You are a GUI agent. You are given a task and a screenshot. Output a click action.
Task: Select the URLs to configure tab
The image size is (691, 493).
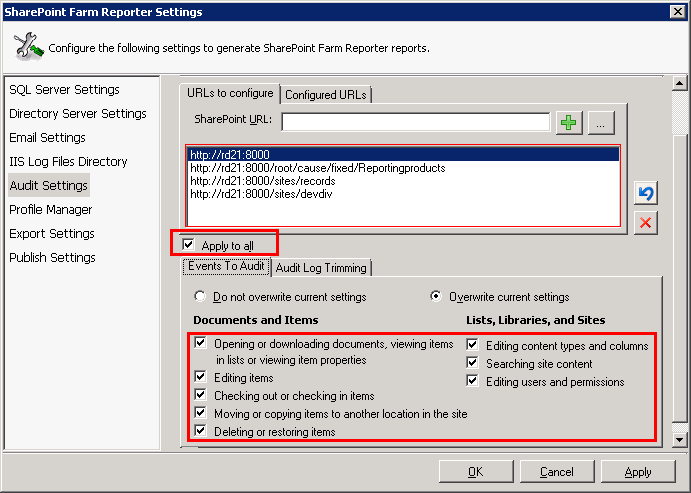coord(230,93)
